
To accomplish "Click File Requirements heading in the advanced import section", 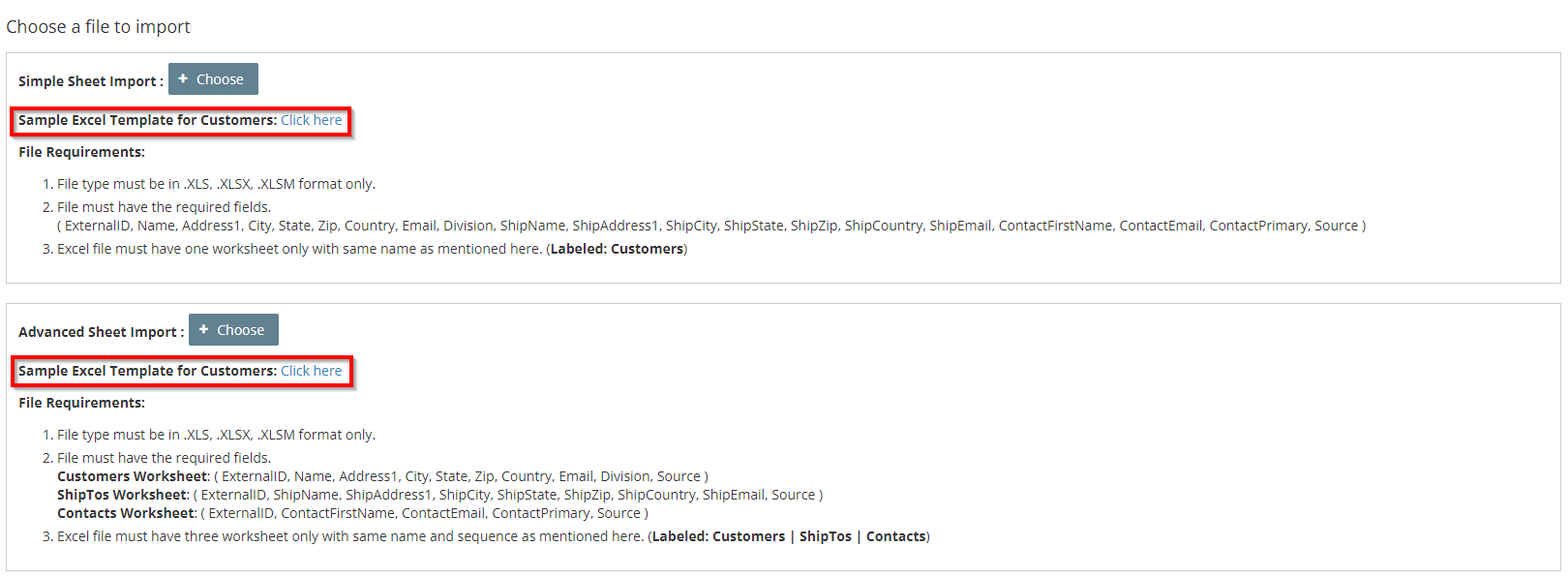I will click(81, 403).
